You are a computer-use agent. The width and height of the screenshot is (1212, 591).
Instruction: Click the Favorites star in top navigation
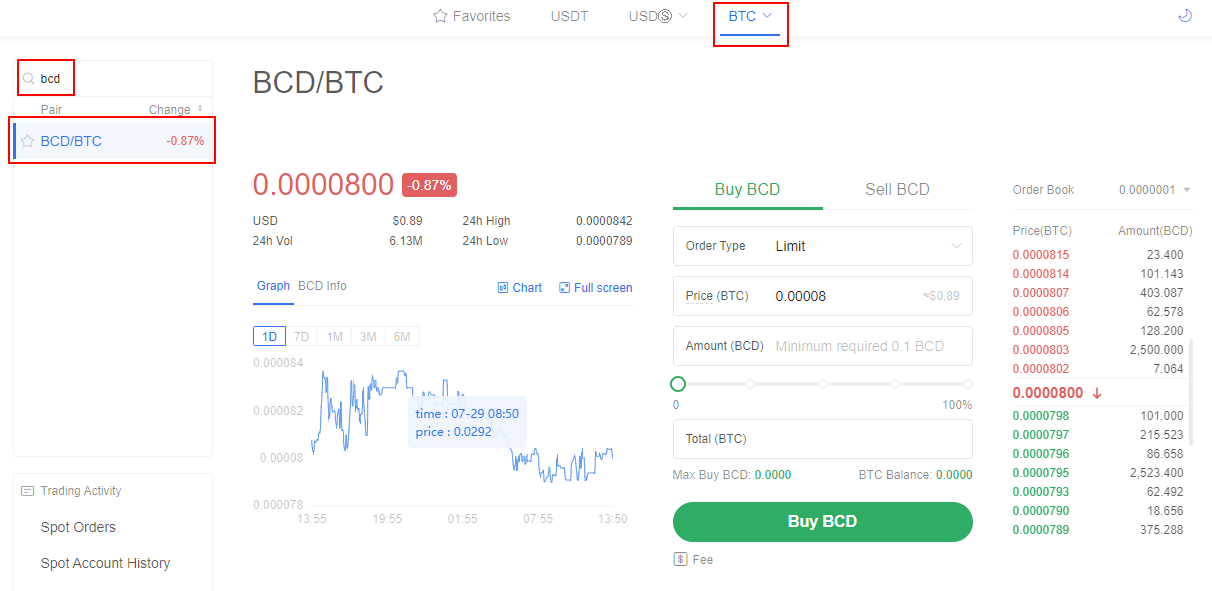point(439,16)
